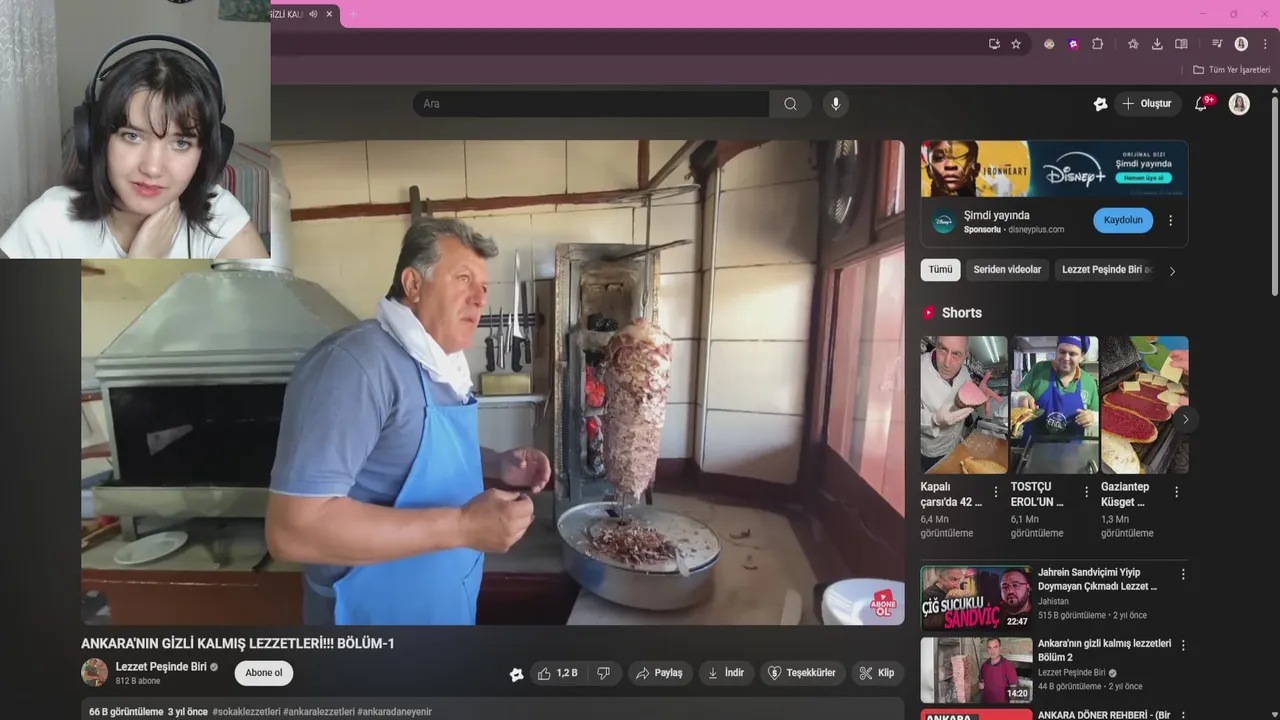1280x720 pixels.
Task: Open YouTube notifications bell
Action: 1202,104
